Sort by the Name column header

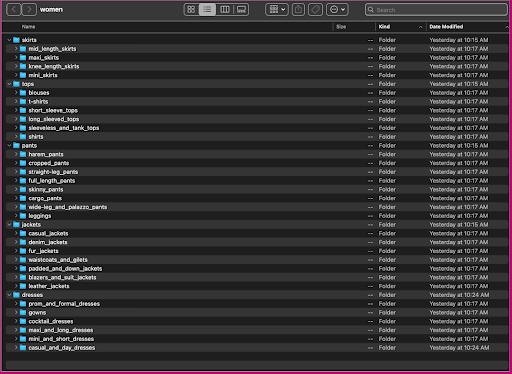coord(28,27)
